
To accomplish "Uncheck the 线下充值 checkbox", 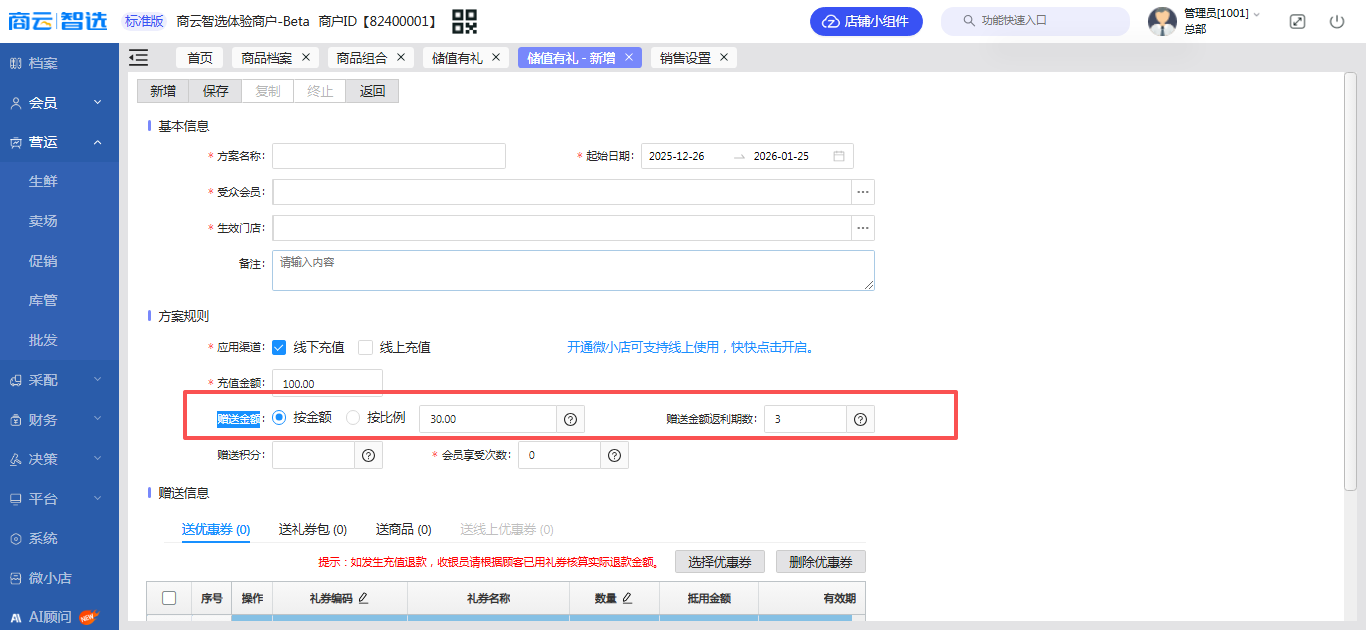I will coord(280,348).
